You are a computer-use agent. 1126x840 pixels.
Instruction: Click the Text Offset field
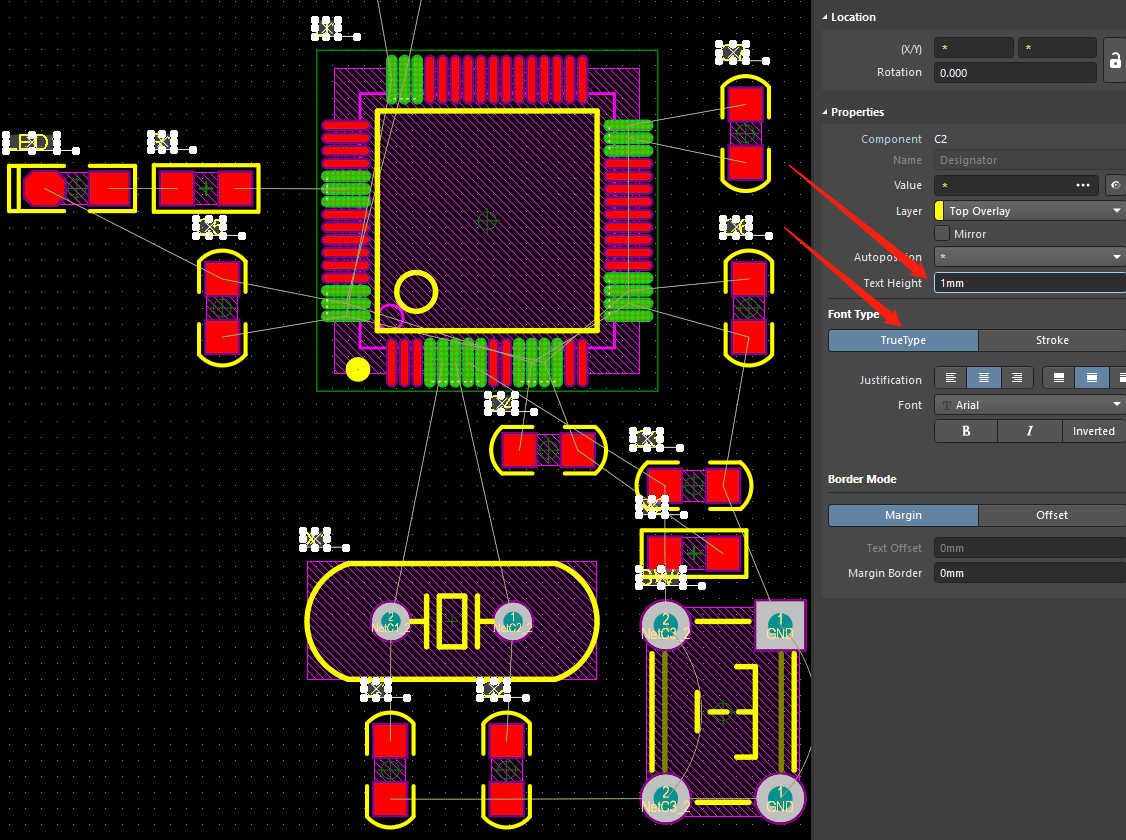click(x=1030, y=548)
